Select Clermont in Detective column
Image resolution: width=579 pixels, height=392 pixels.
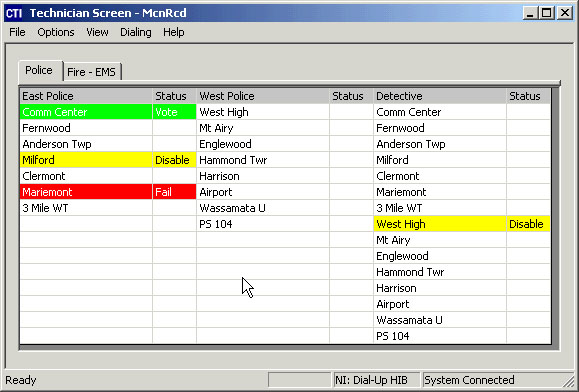click(x=440, y=176)
